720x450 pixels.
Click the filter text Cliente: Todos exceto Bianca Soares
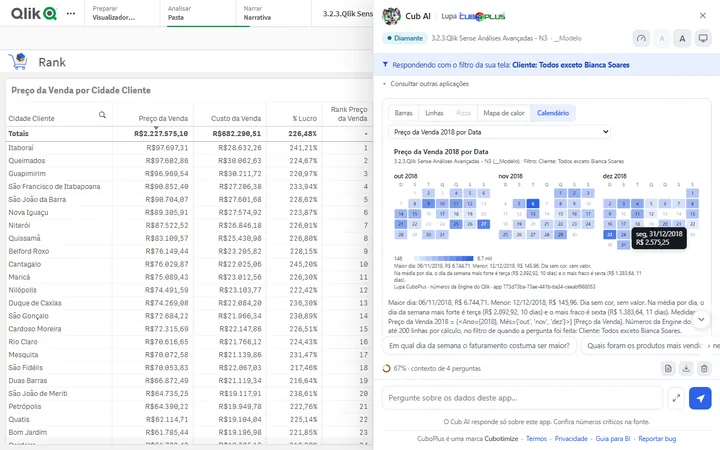(570, 65)
